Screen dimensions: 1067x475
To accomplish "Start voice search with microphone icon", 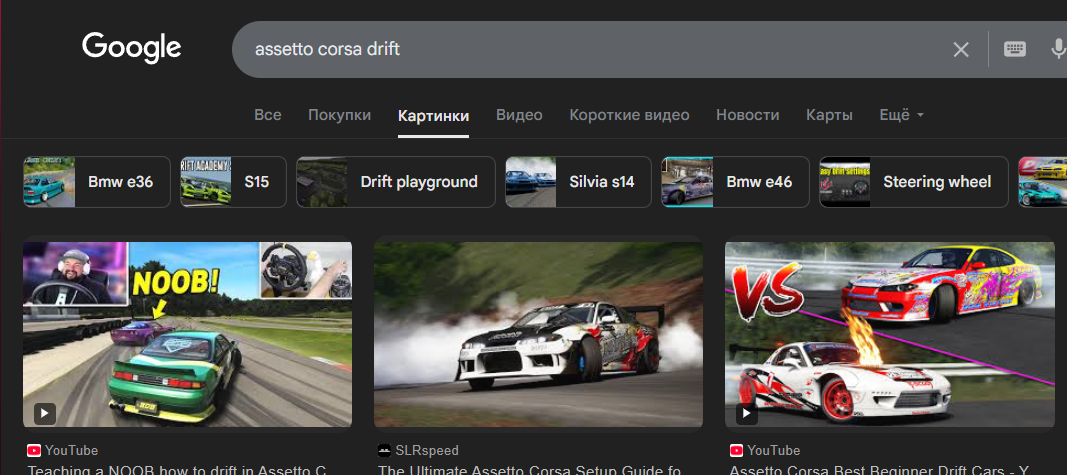I will pos(1058,49).
